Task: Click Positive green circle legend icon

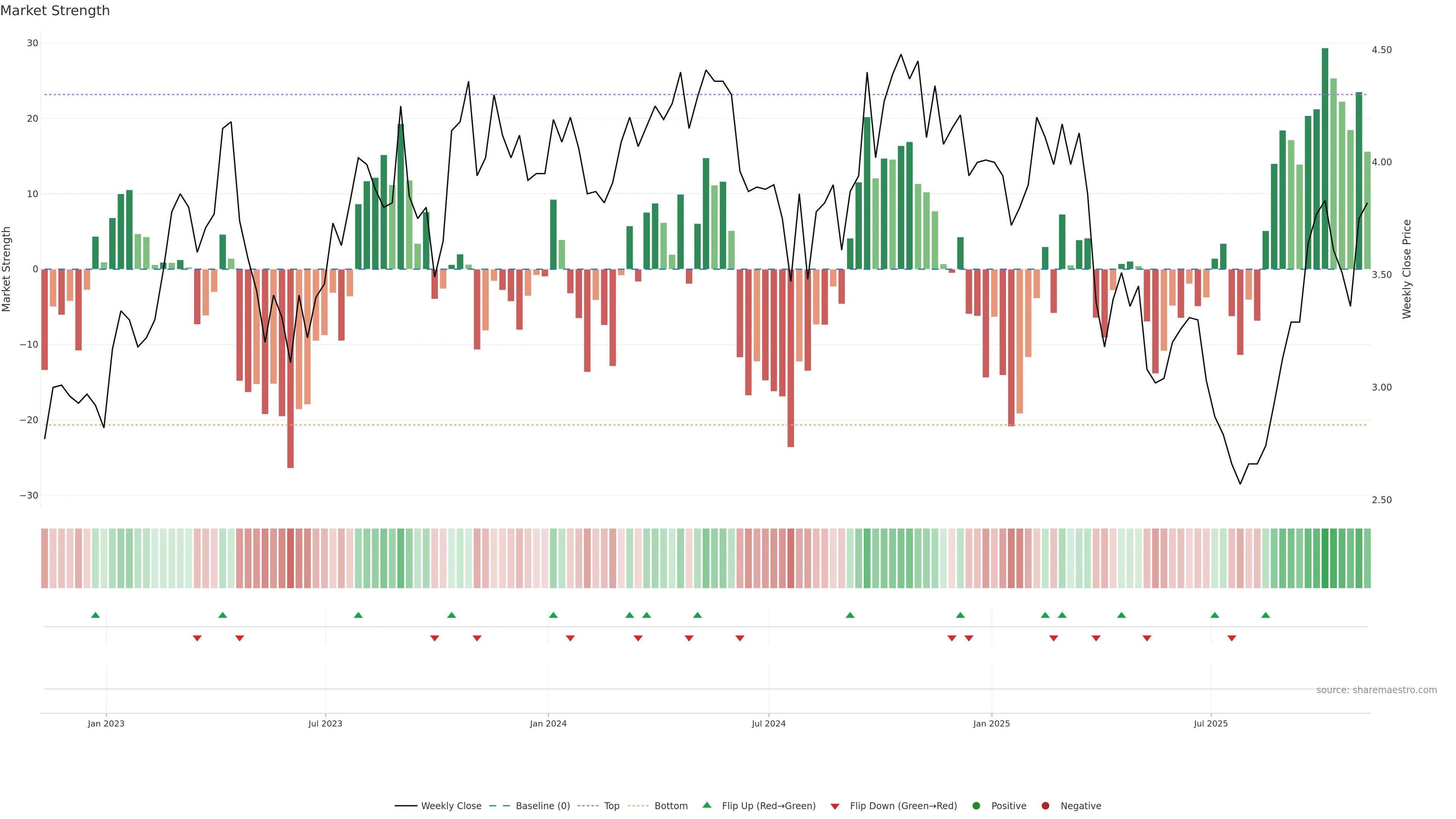Action: 976,806
